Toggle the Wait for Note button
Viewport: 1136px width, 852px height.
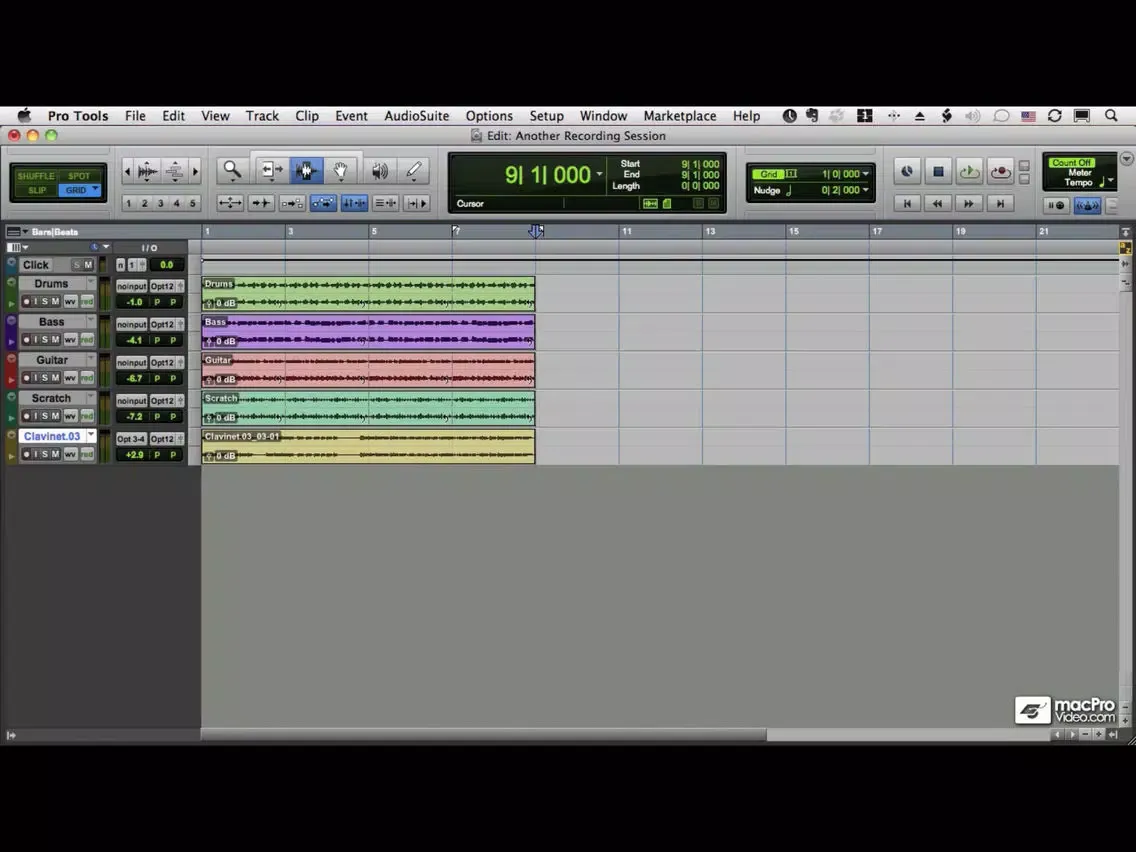point(1056,206)
